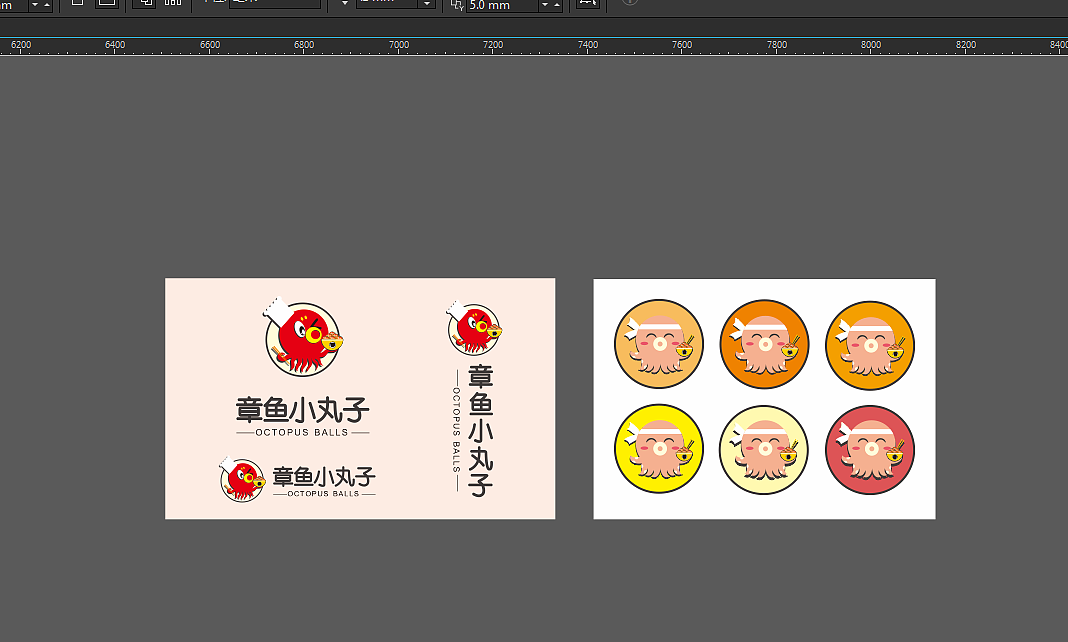The image size is (1068, 642).
Task: Select the vertical 章鱼小丸子 text
Action: [481, 431]
